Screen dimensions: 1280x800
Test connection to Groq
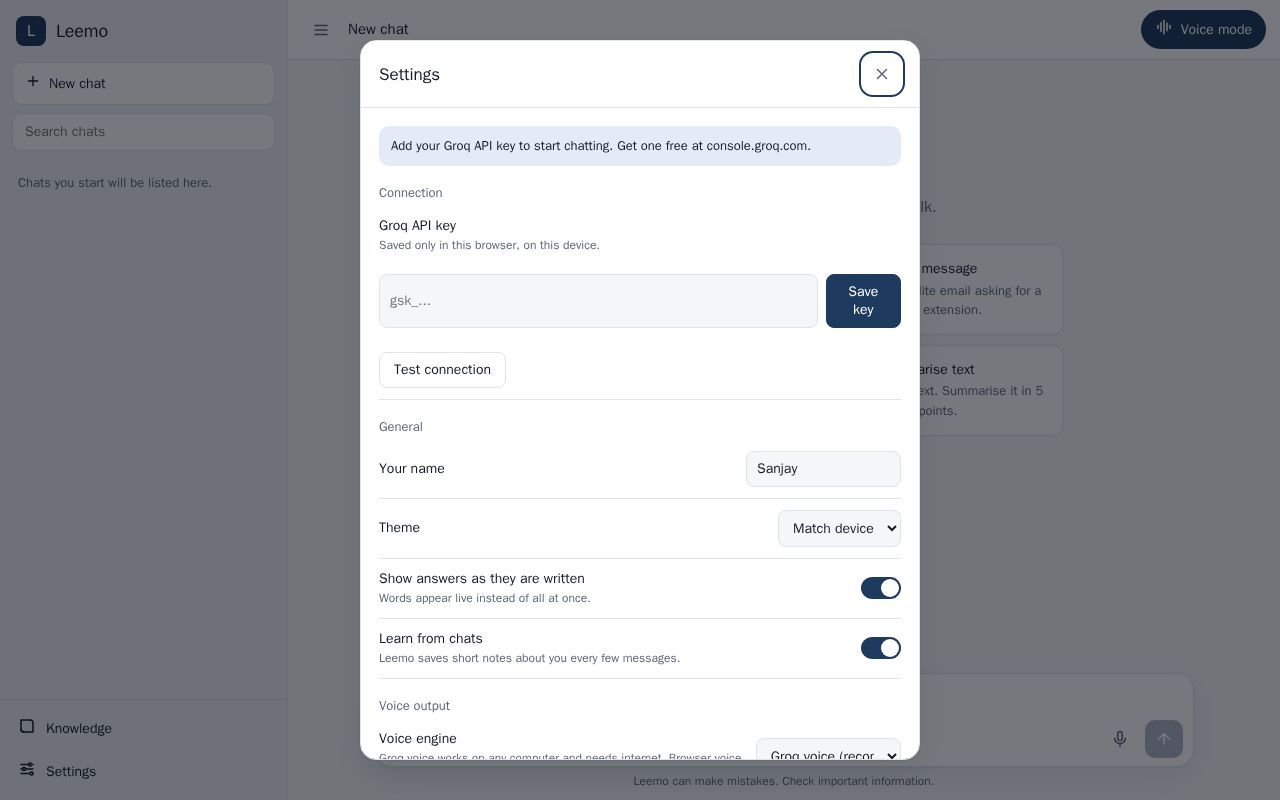click(442, 370)
